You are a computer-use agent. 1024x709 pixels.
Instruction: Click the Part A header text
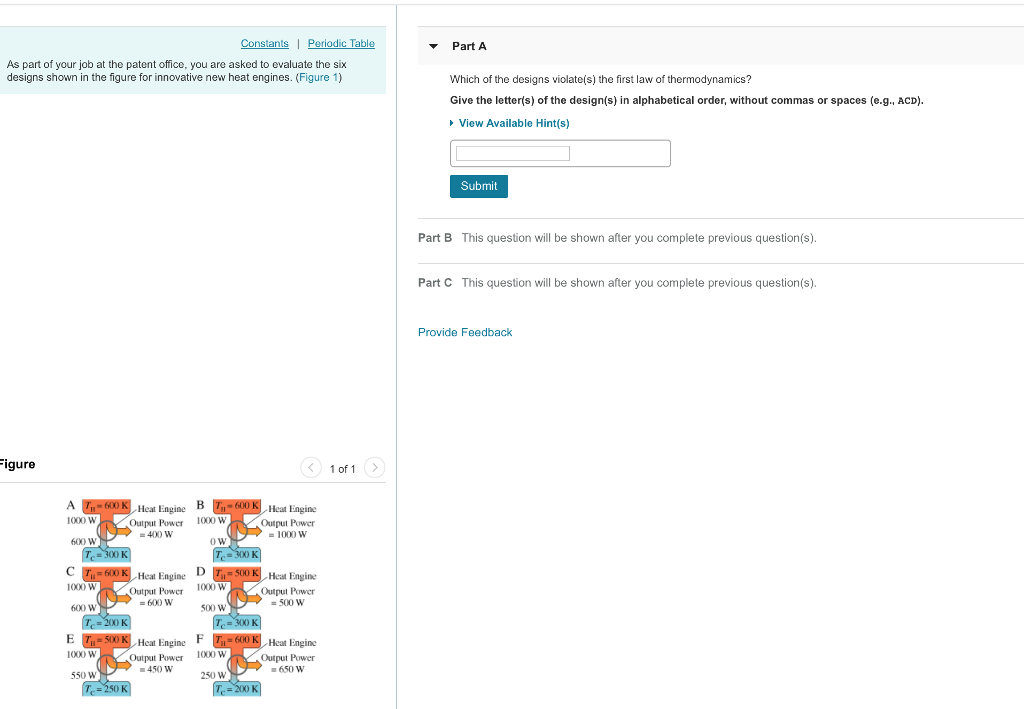coord(469,46)
